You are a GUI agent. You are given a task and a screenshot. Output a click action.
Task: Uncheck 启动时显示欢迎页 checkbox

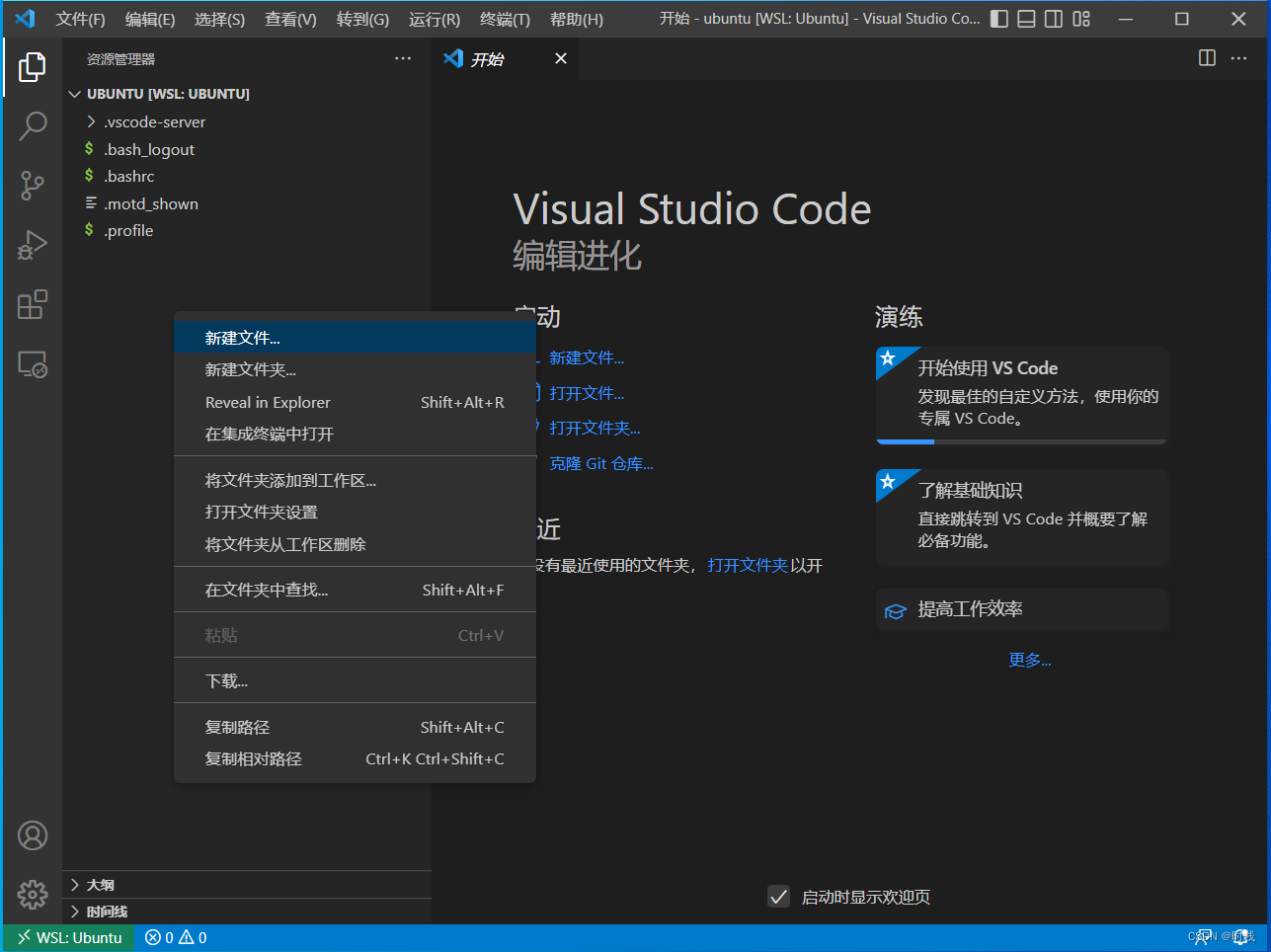(x=779, y=897)
